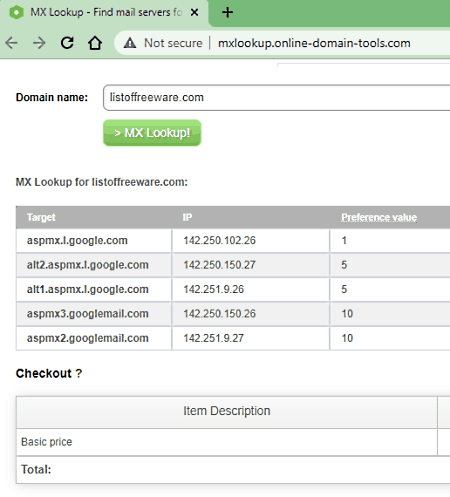Click preference value 5 for alt1.aspmx.l.google.com
This screenshot has height=497, width=450.
344,289
